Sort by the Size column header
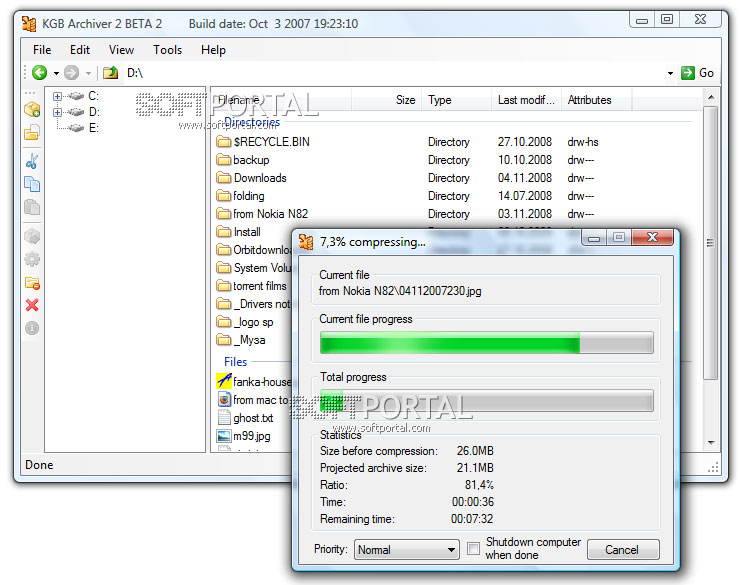Screen dimensions: 740x585 [386, 100]
